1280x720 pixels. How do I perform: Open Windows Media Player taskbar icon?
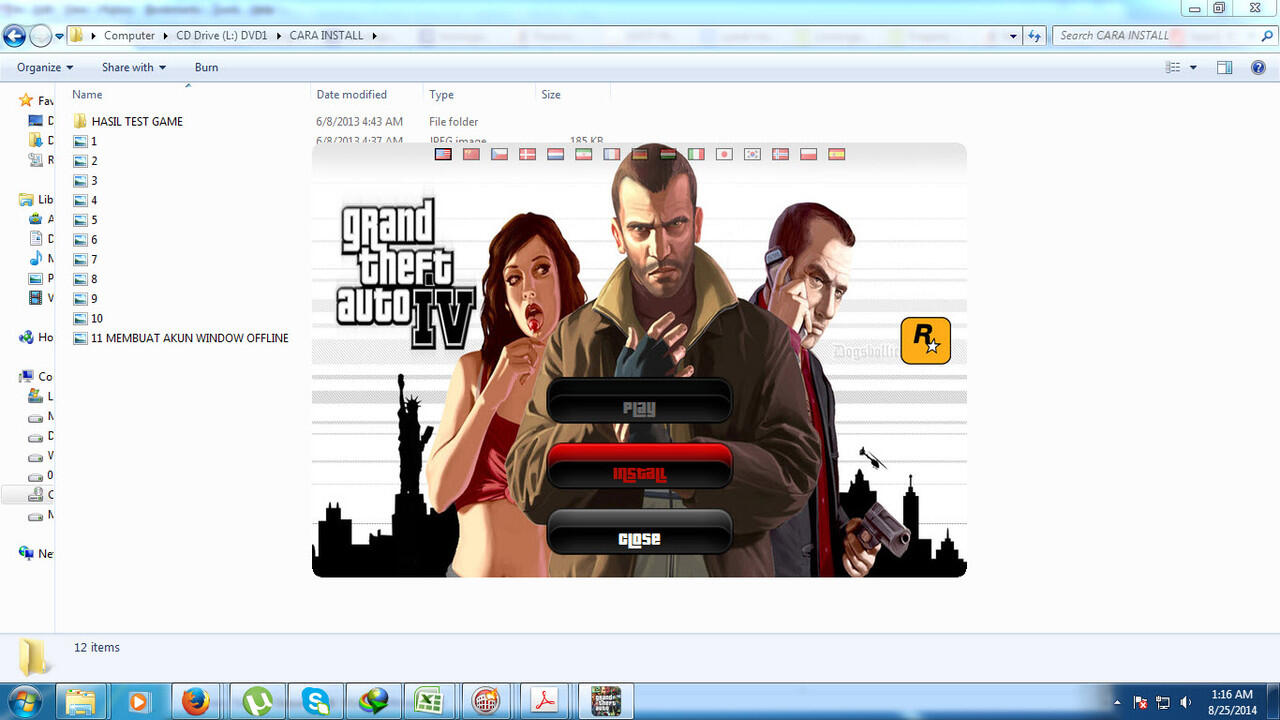138,701
